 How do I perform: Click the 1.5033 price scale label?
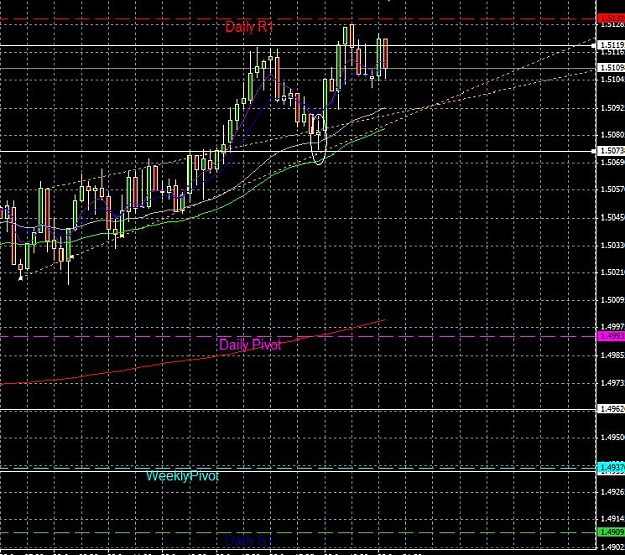click(612, 245)
